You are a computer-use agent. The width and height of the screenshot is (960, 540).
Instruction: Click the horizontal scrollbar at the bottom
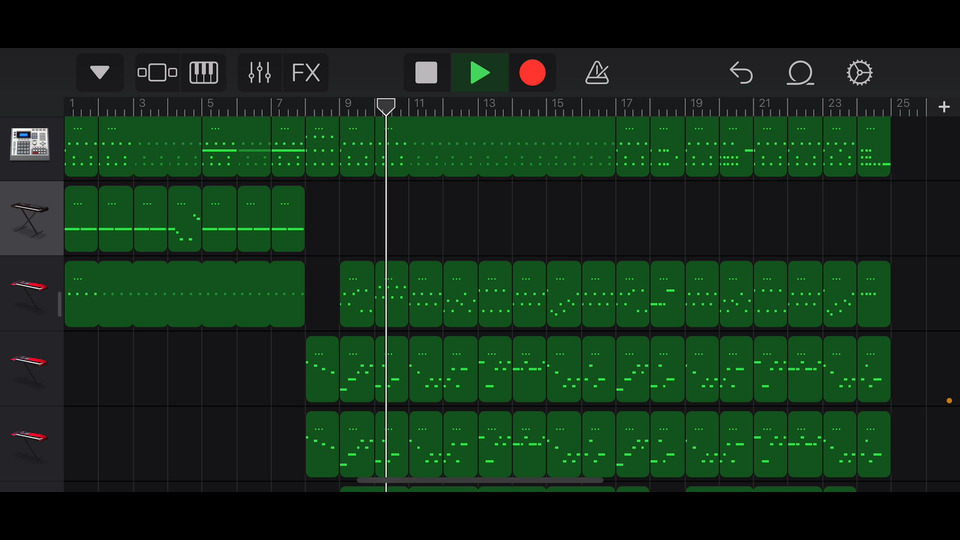[x=480, y=480]
